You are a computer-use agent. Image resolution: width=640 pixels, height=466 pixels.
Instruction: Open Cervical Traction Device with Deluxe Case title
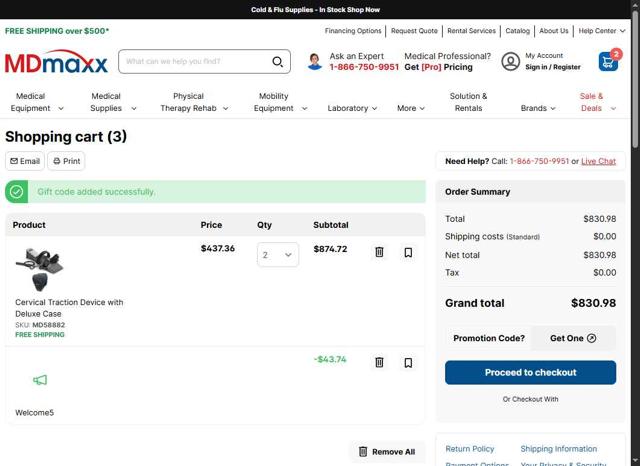[69, 308]
